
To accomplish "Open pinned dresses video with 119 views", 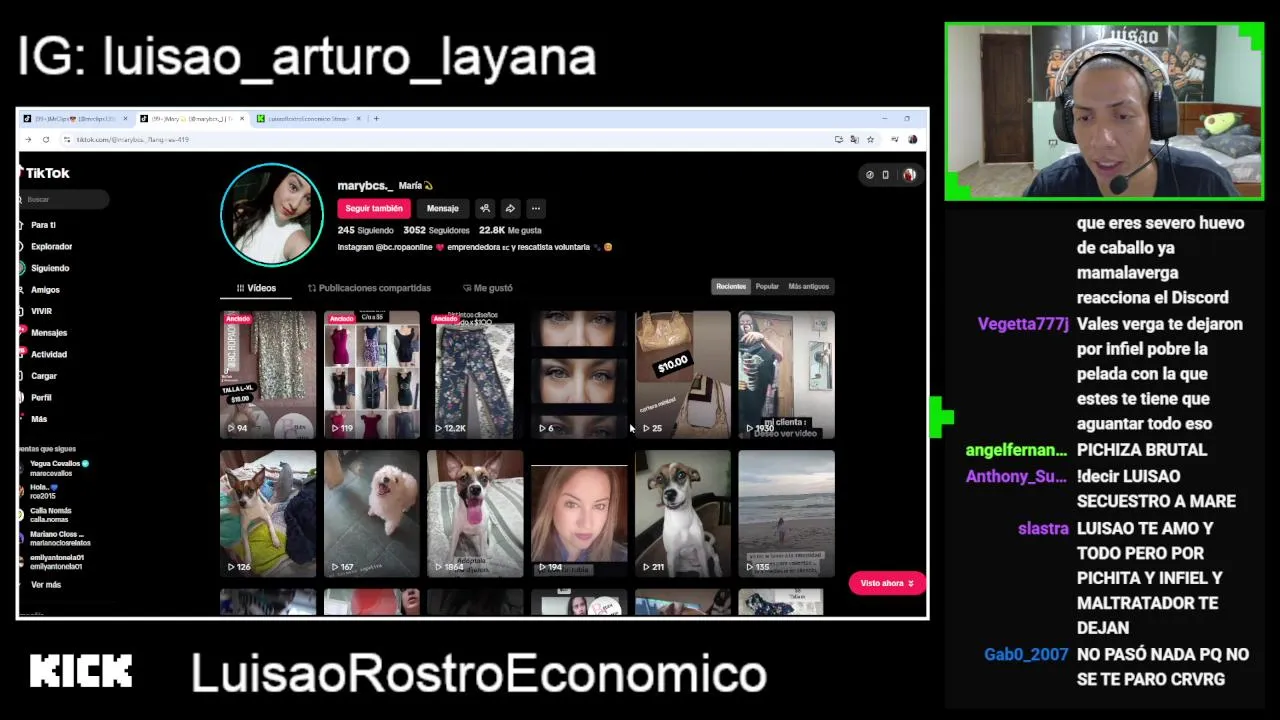I will pyautogui.click(x=371, y=375).
